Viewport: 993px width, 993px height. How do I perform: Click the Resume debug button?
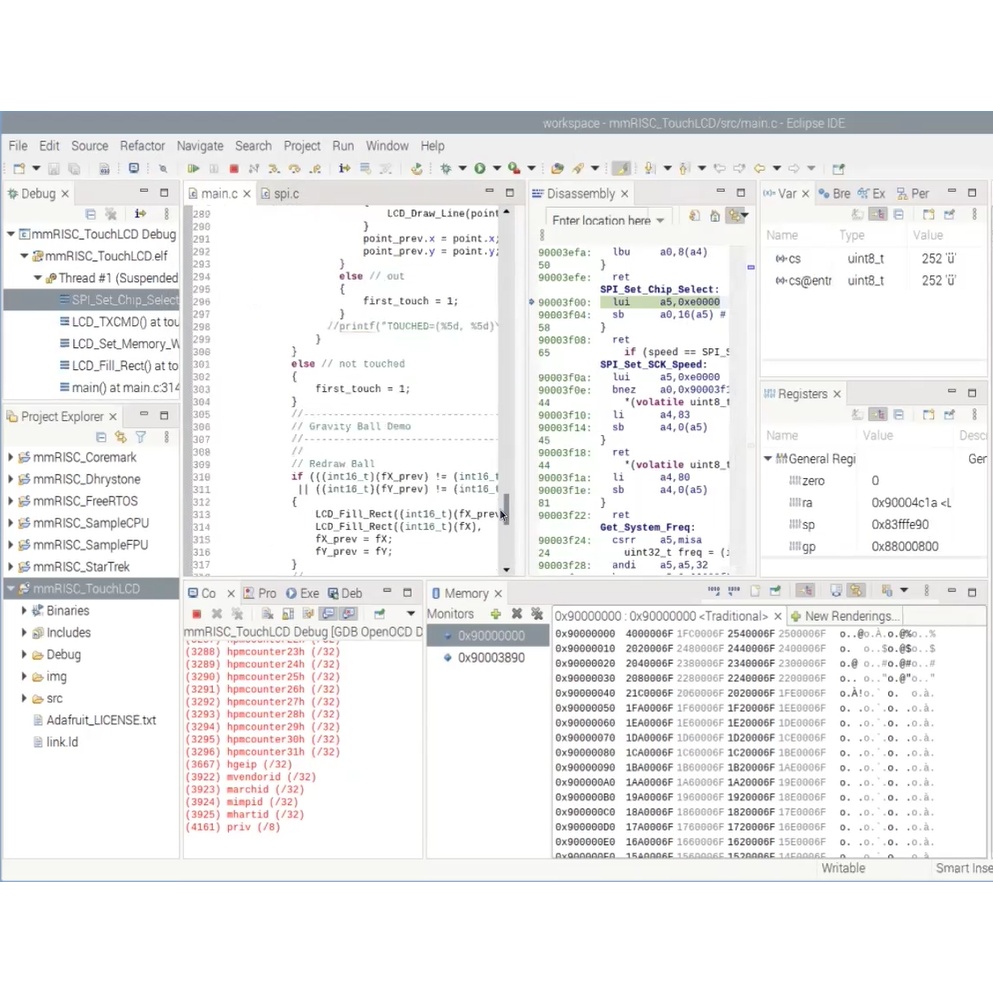point(193,168)
